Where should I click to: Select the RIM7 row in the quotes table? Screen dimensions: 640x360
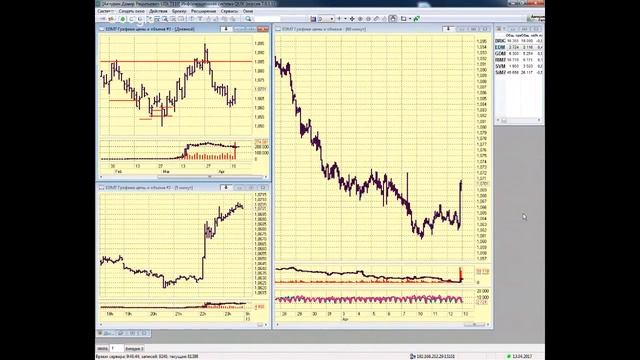519,60
